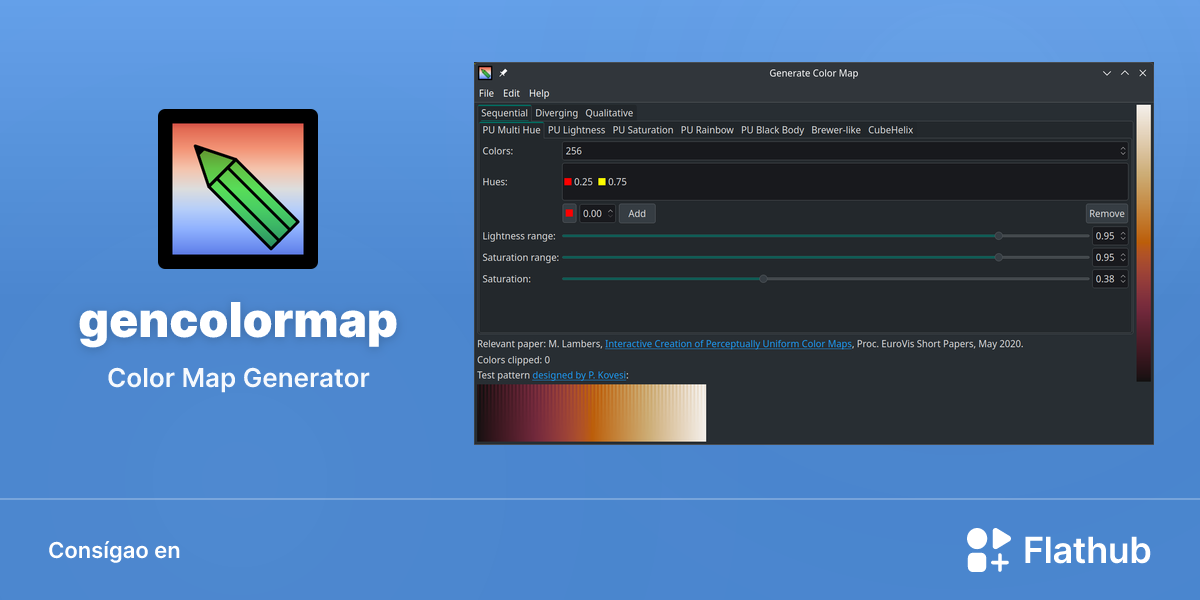The width and height of the screenshot is (1200, 600).
Task: Click the hue value spinbox arrows
Action: point(610,213)
